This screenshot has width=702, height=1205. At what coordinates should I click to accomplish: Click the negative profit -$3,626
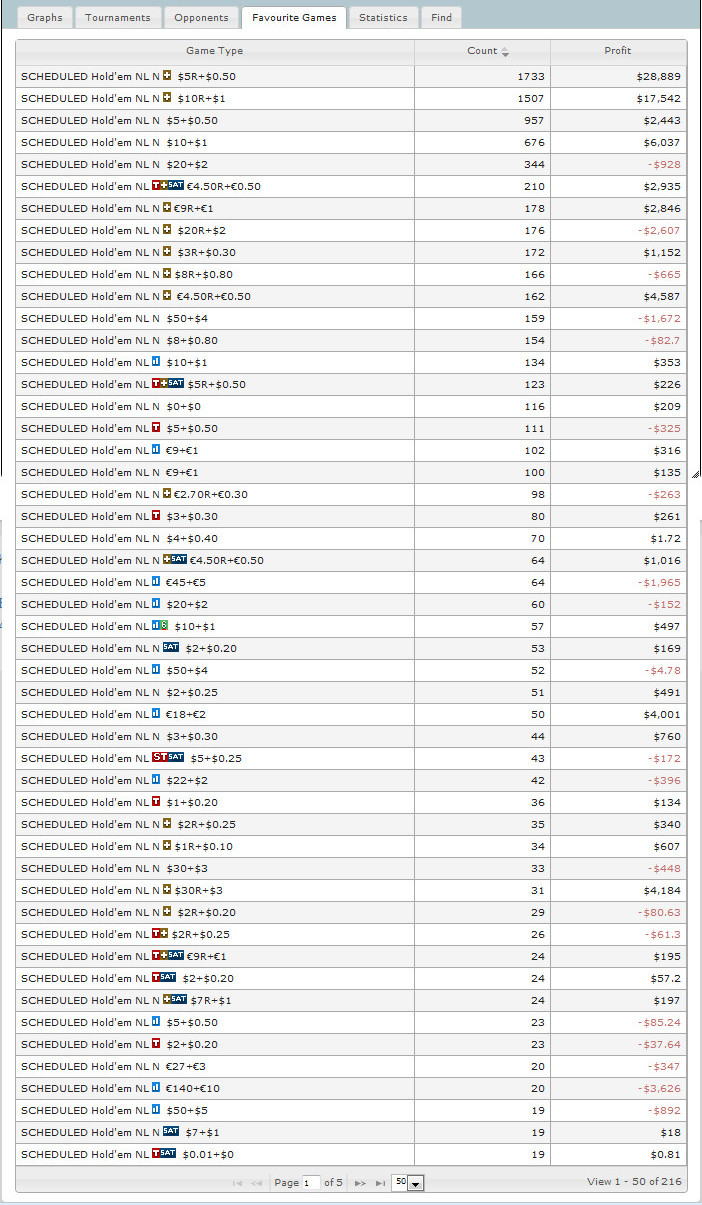point(660,1088)
